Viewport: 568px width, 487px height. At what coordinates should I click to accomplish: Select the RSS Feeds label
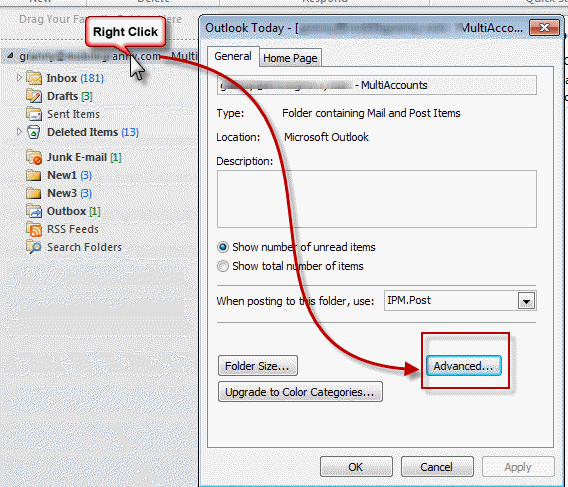(x=73, y=229)
